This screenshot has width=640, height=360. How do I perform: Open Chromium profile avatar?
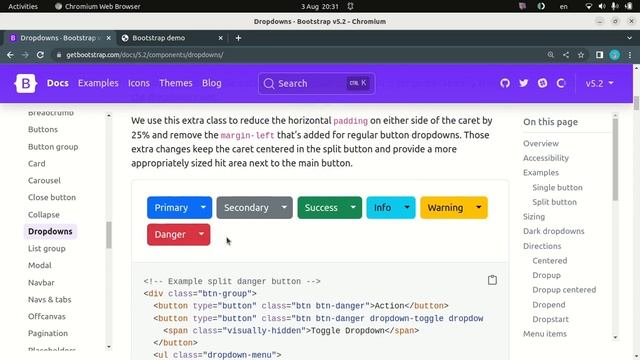point(615,55)
